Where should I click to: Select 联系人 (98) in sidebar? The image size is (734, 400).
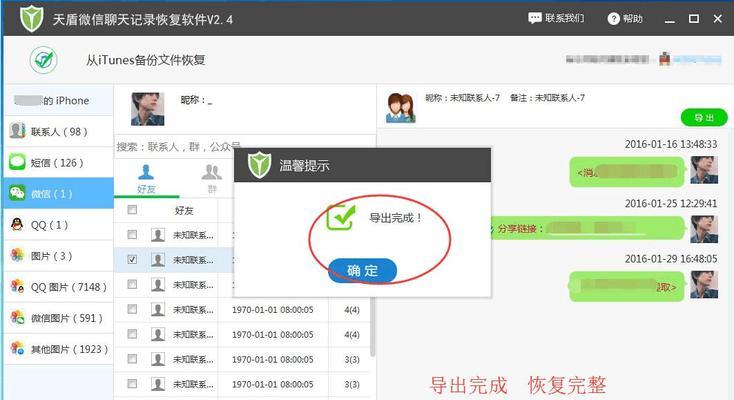pyautogui.click(x=59, y=132)
